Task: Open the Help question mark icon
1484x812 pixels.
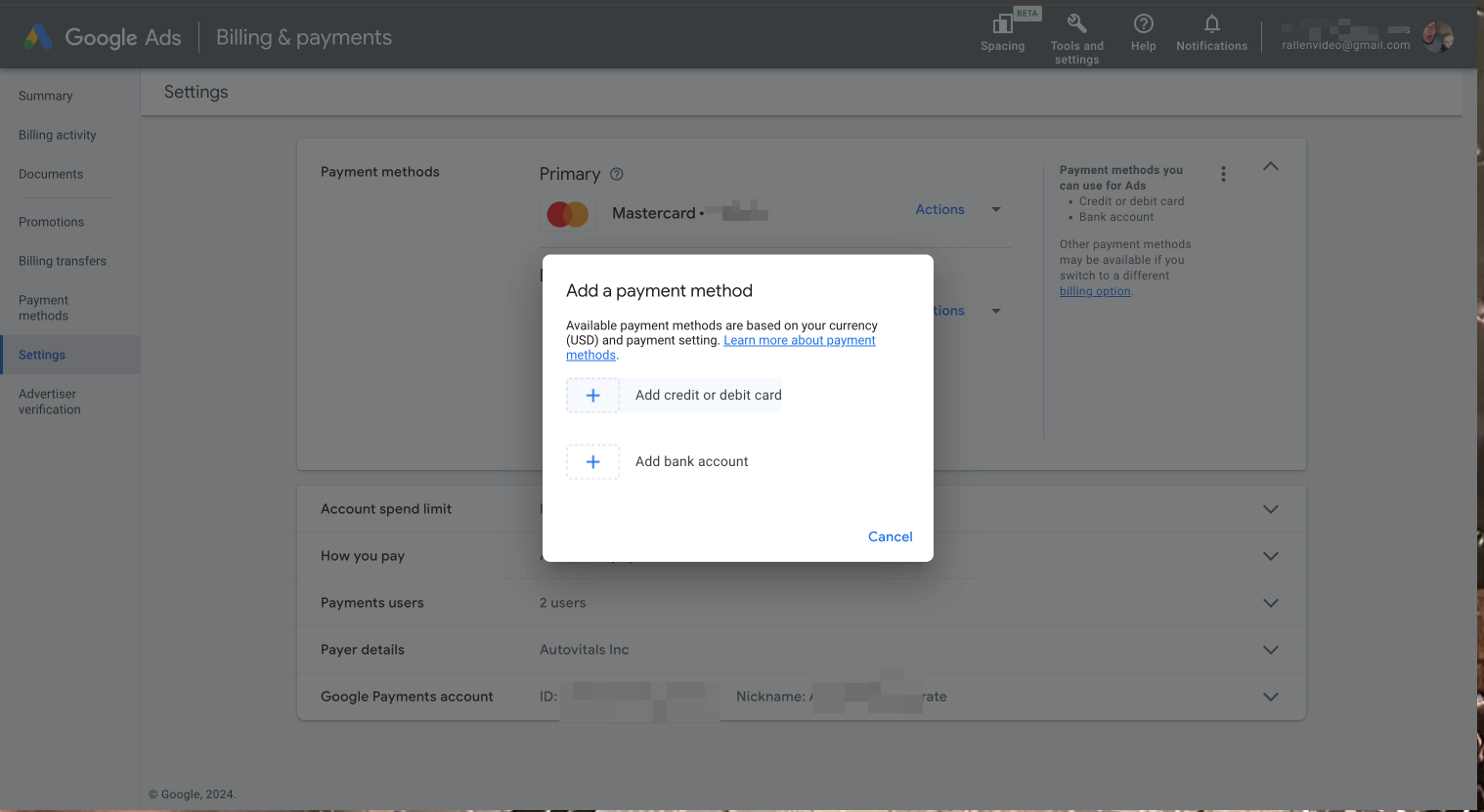Action: click(1143, 23)
